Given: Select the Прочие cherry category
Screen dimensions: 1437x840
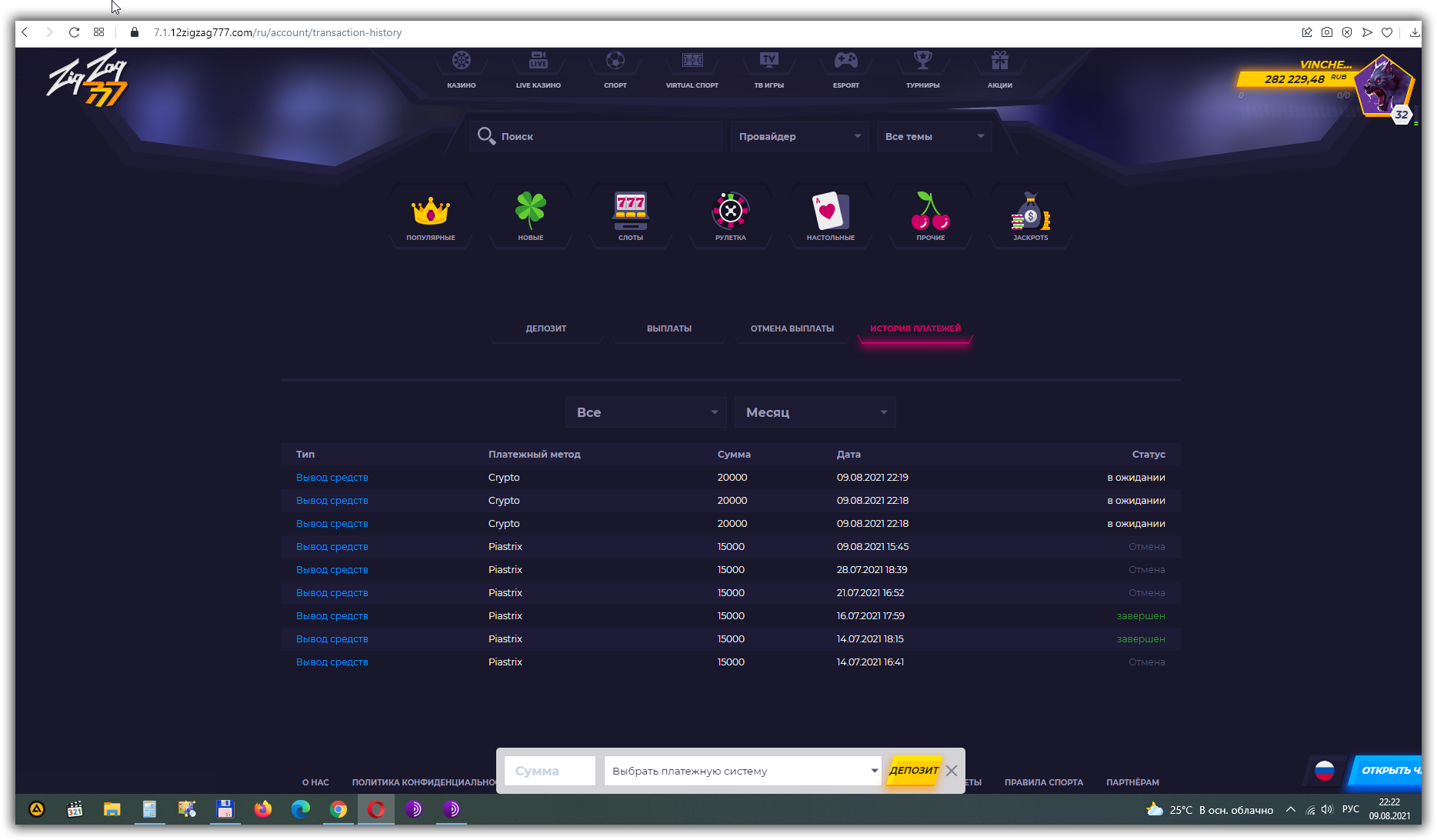Looking at the screenshot, I should (931, 215).
